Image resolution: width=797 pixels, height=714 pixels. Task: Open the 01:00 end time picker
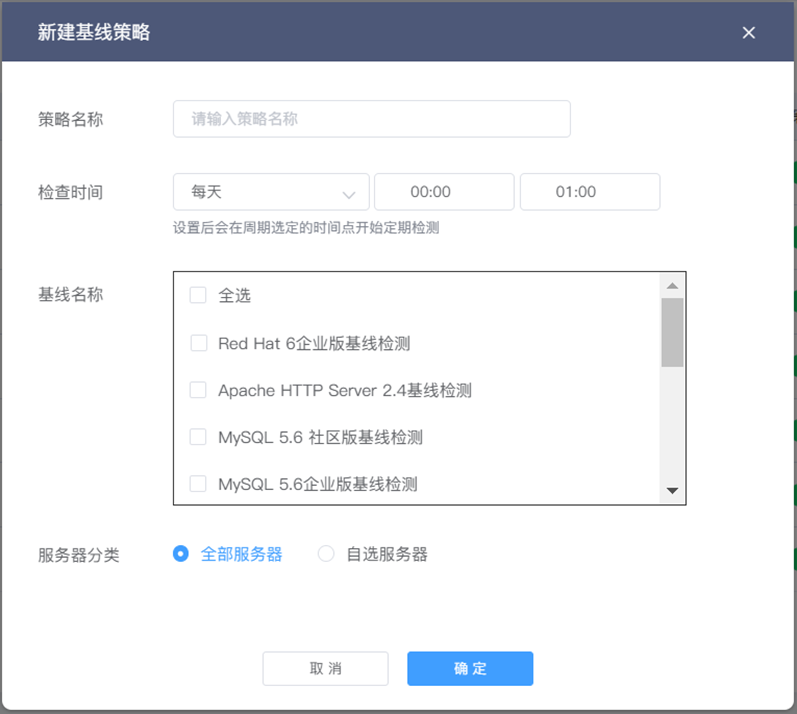(590, 192)
